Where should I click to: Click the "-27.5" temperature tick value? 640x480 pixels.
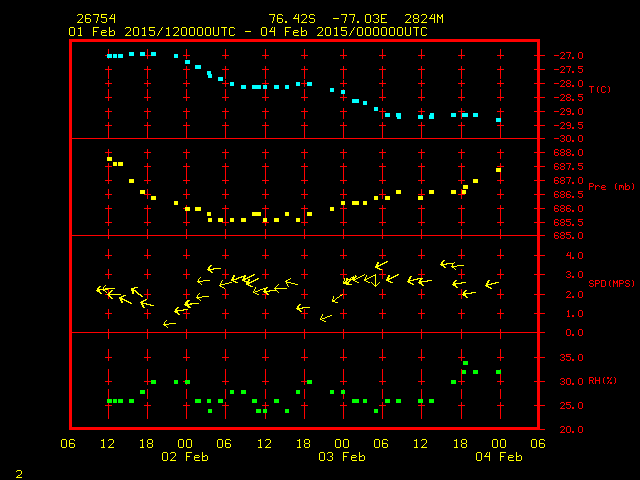click(x=568, y=70)
